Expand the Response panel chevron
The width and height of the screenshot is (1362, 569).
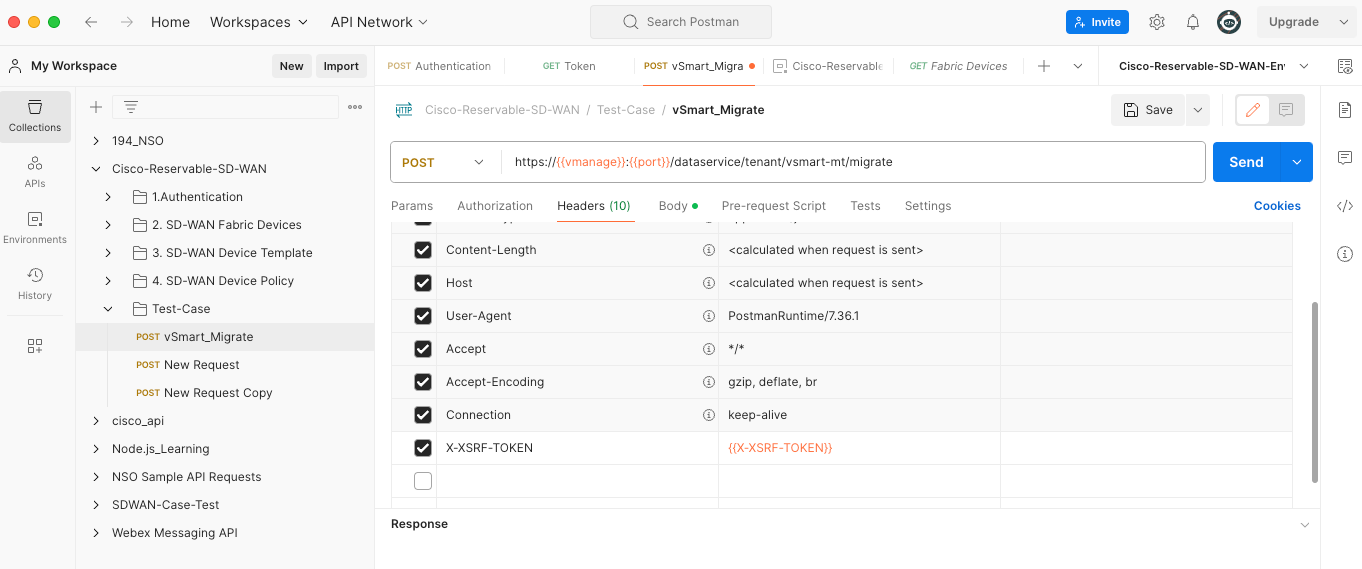click(1304, 524)
